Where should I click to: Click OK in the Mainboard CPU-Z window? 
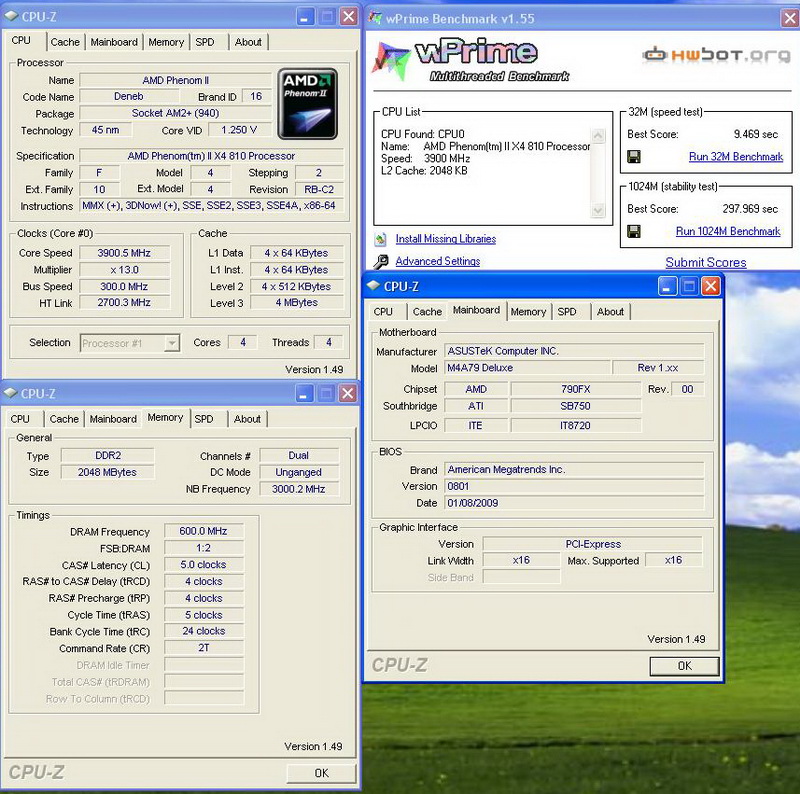pos(684,666)
